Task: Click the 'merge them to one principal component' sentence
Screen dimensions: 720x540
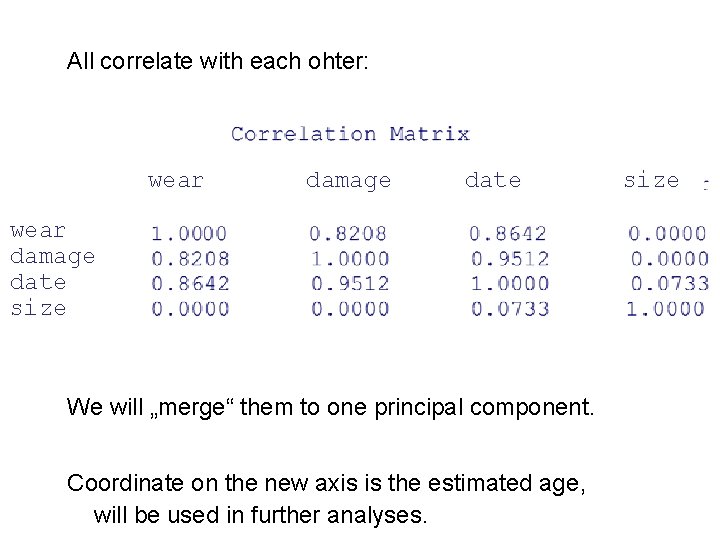Action: 331,408
